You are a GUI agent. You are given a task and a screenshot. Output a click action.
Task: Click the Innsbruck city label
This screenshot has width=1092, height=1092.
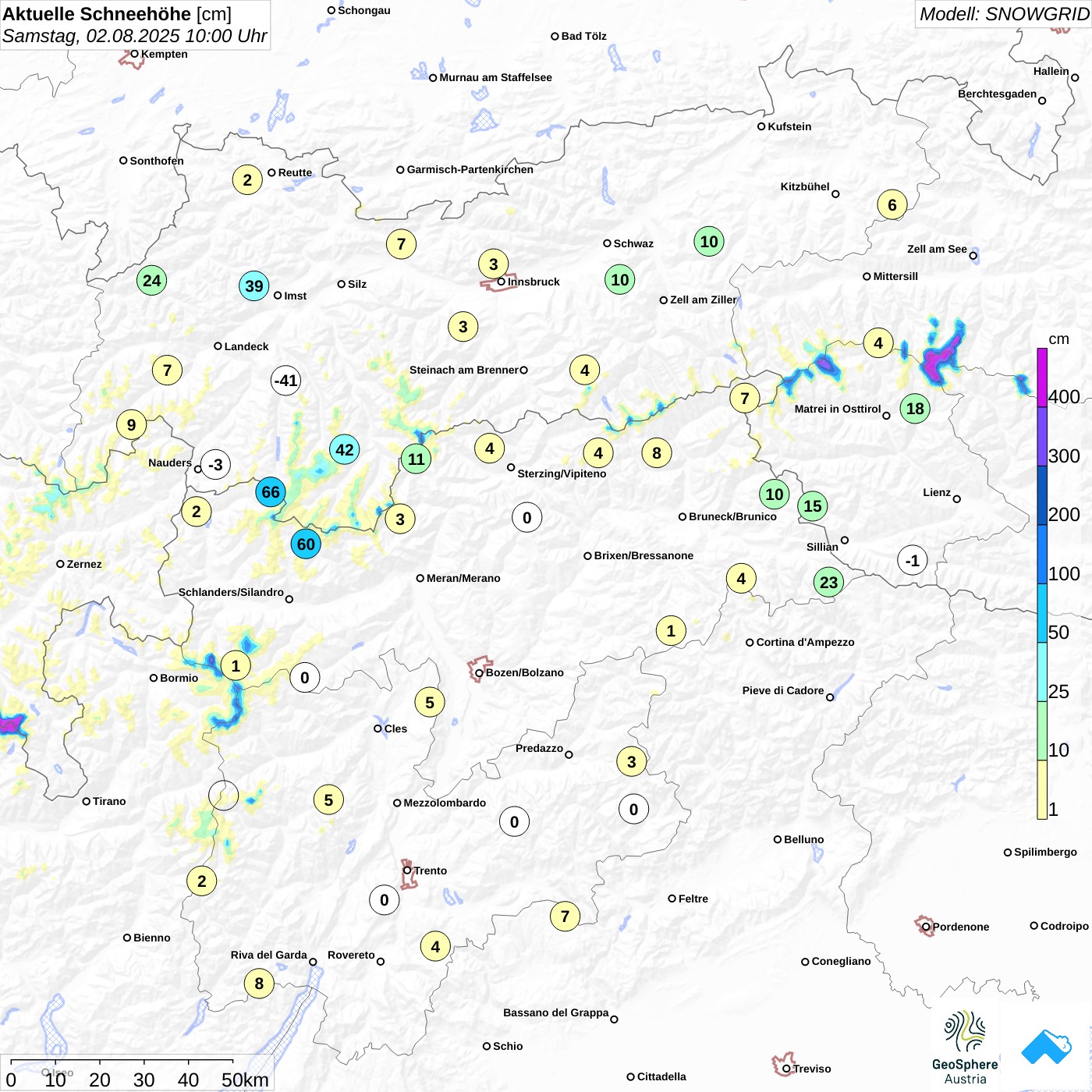tap(534, 282)
